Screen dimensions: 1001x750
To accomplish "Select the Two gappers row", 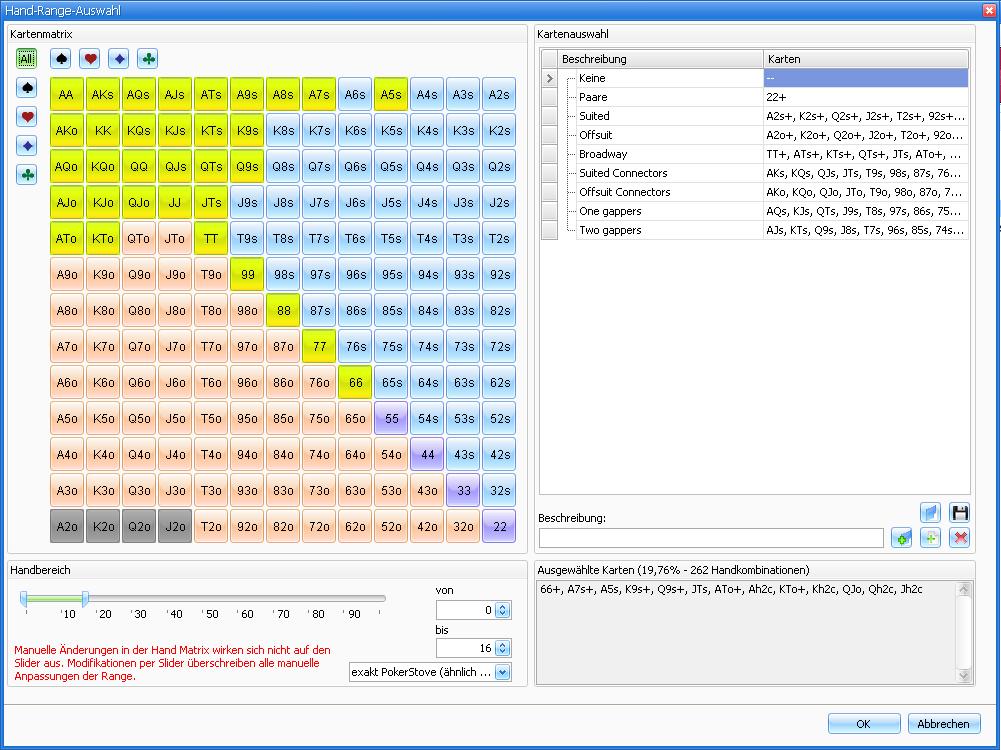I will pos(755,230).
